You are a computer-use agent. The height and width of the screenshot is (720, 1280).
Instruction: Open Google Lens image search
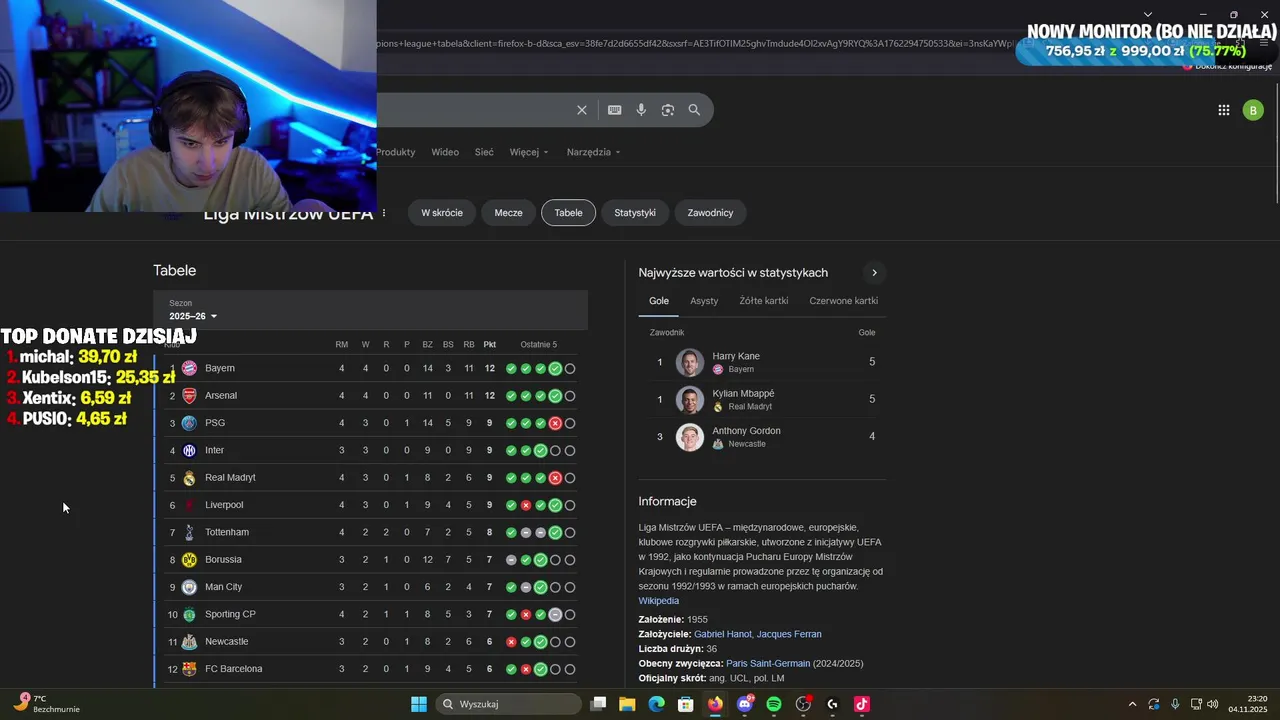coord(668,110)
